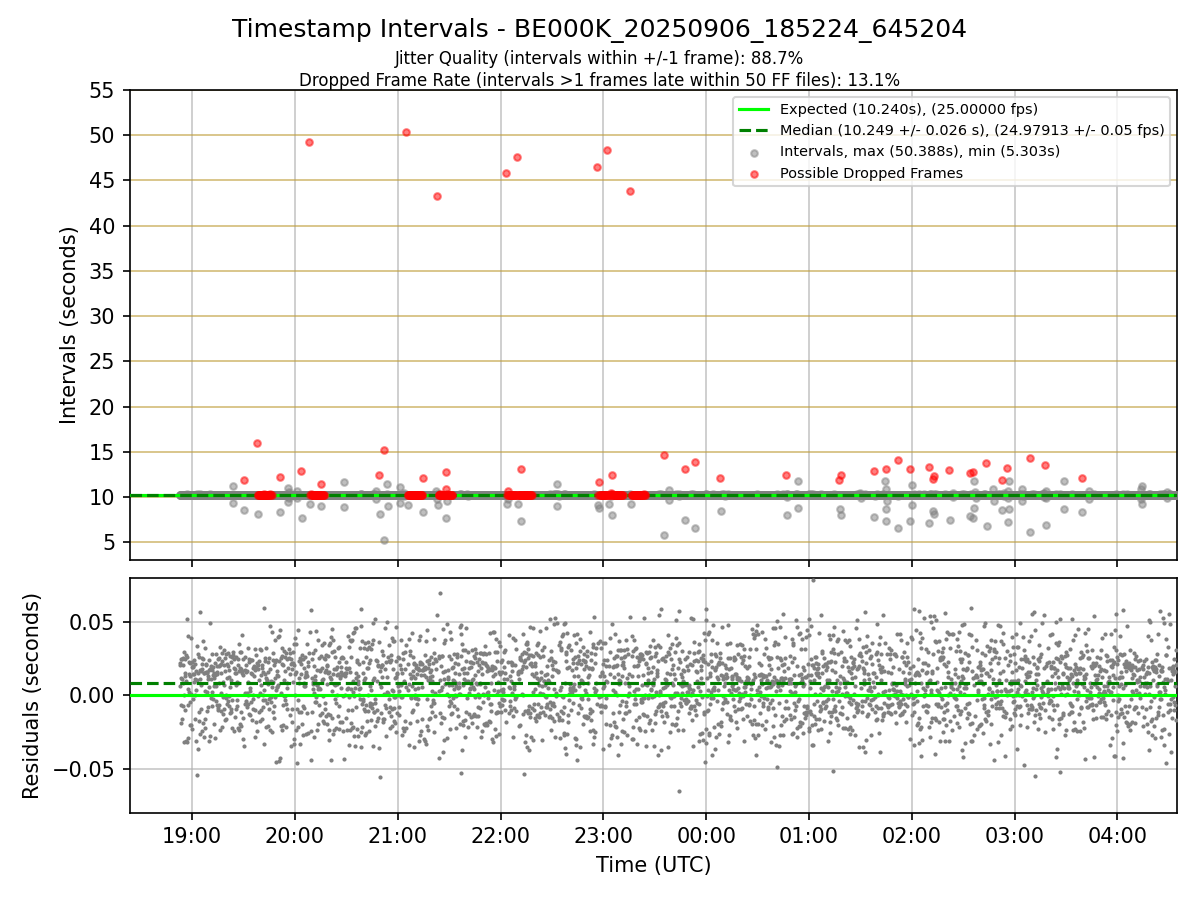This screenshot has width=1200, height=900.
Task: Select the 'Dropped Frame Rate' subtitle line showing 13.1%
Action: click(x=599, y=80)
